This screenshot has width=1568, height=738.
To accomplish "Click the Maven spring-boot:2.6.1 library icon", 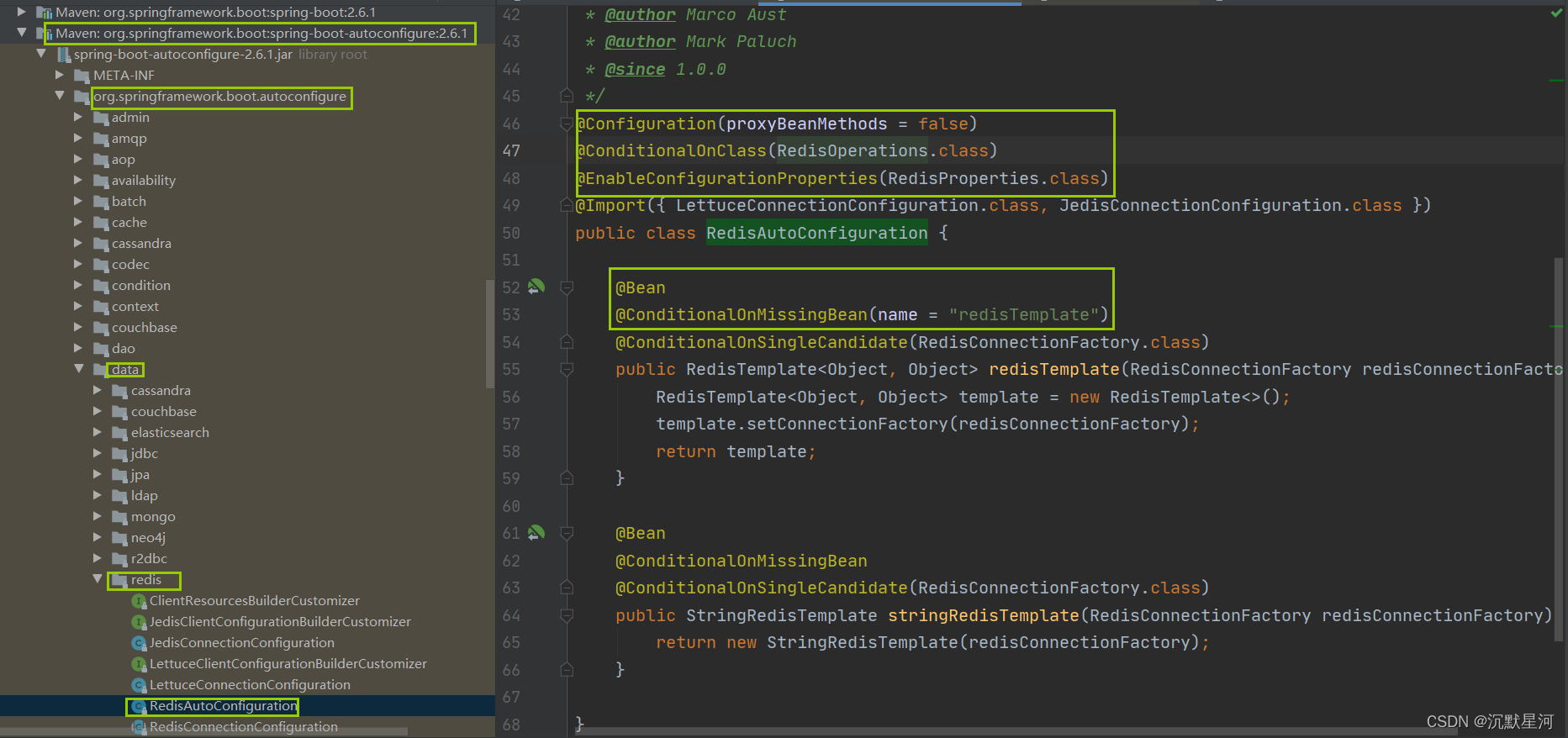I will (x=44, y=13).
